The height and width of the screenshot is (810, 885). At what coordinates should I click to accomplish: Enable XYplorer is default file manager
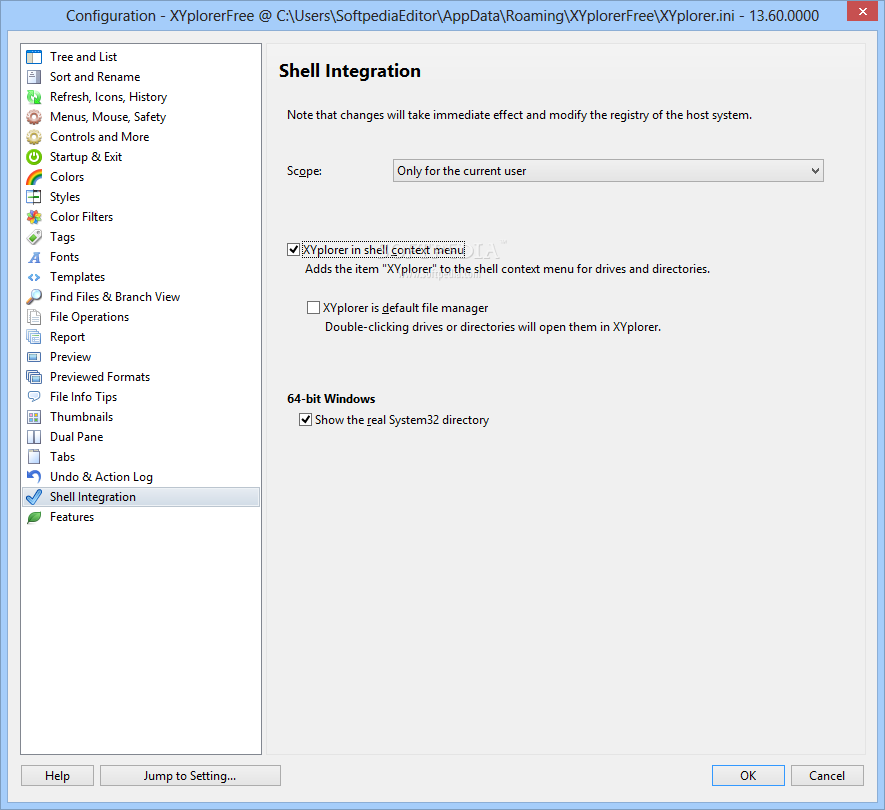pyautogui.click(x=313, y=308)
